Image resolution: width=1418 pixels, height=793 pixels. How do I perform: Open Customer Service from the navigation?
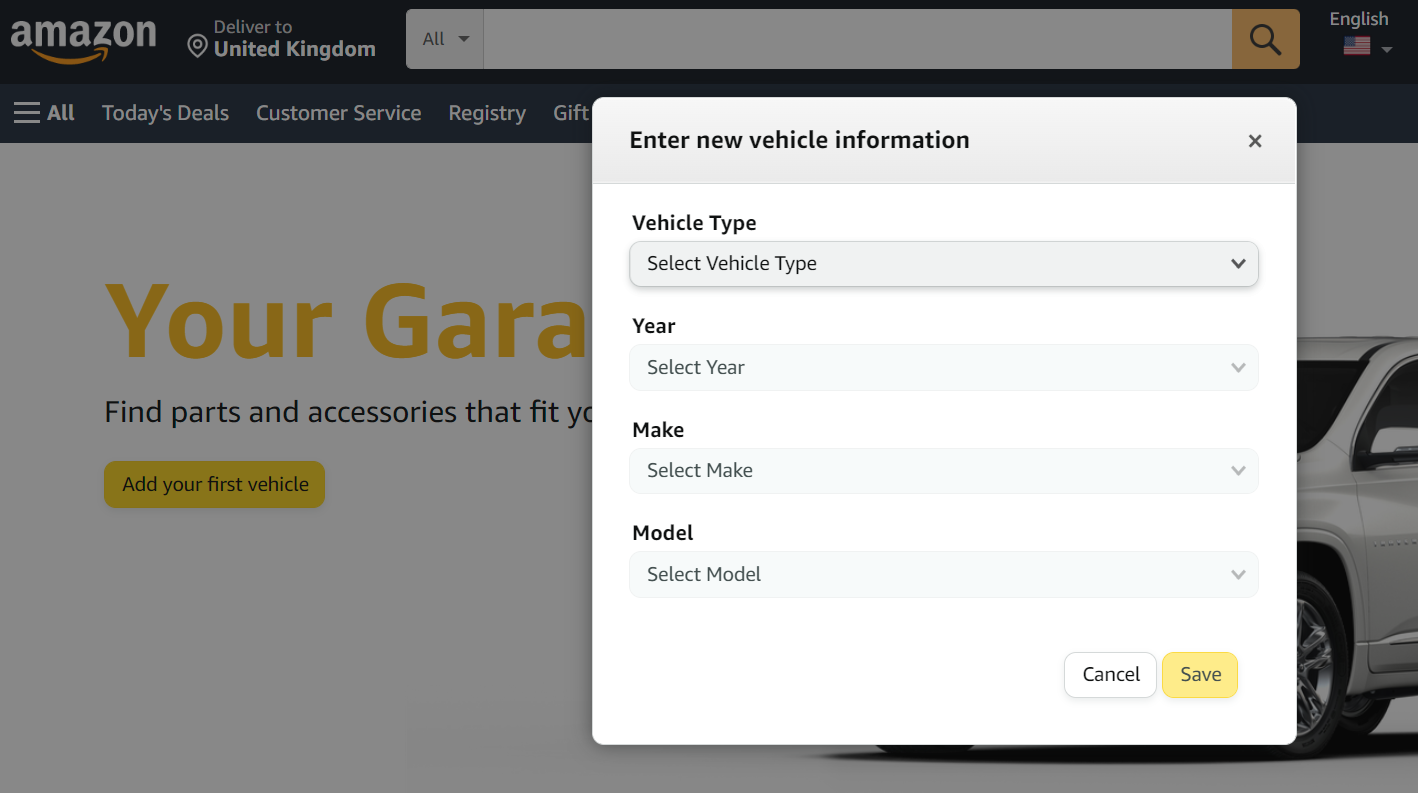pyautogui.click(x=338, y=113)
